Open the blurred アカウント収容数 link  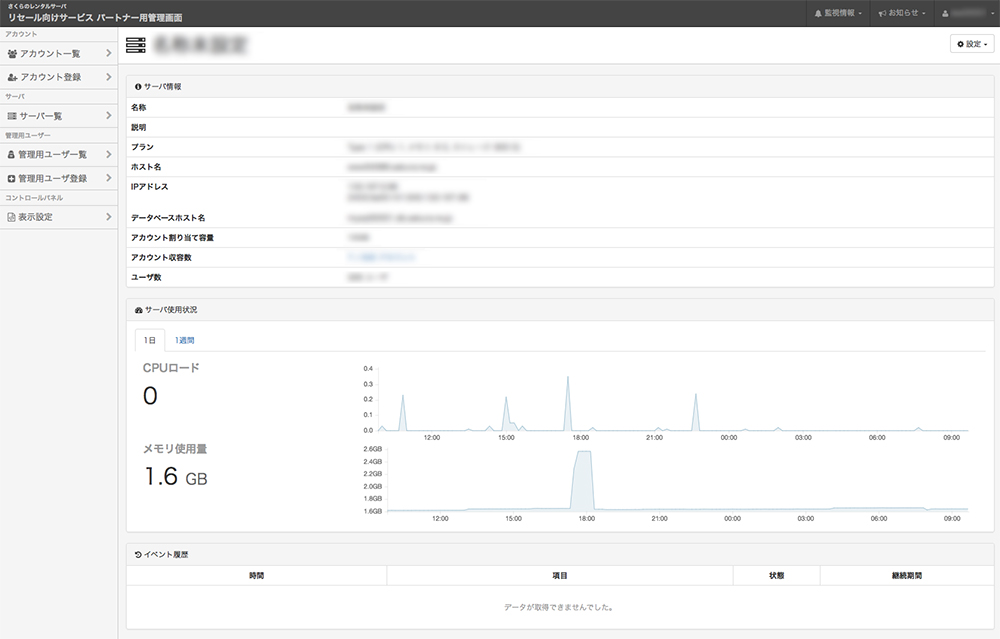(x=380, y=258)
